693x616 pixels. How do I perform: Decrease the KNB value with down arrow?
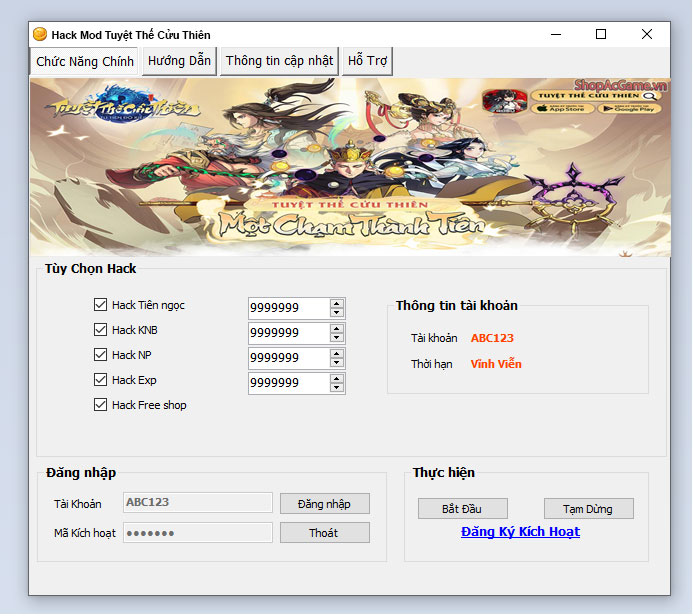click(x=337, y=338)
